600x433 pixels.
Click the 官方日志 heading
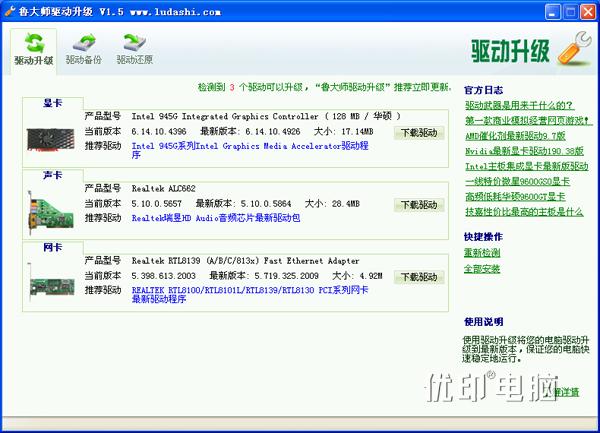pyautogui.click(x=483, y=90)
